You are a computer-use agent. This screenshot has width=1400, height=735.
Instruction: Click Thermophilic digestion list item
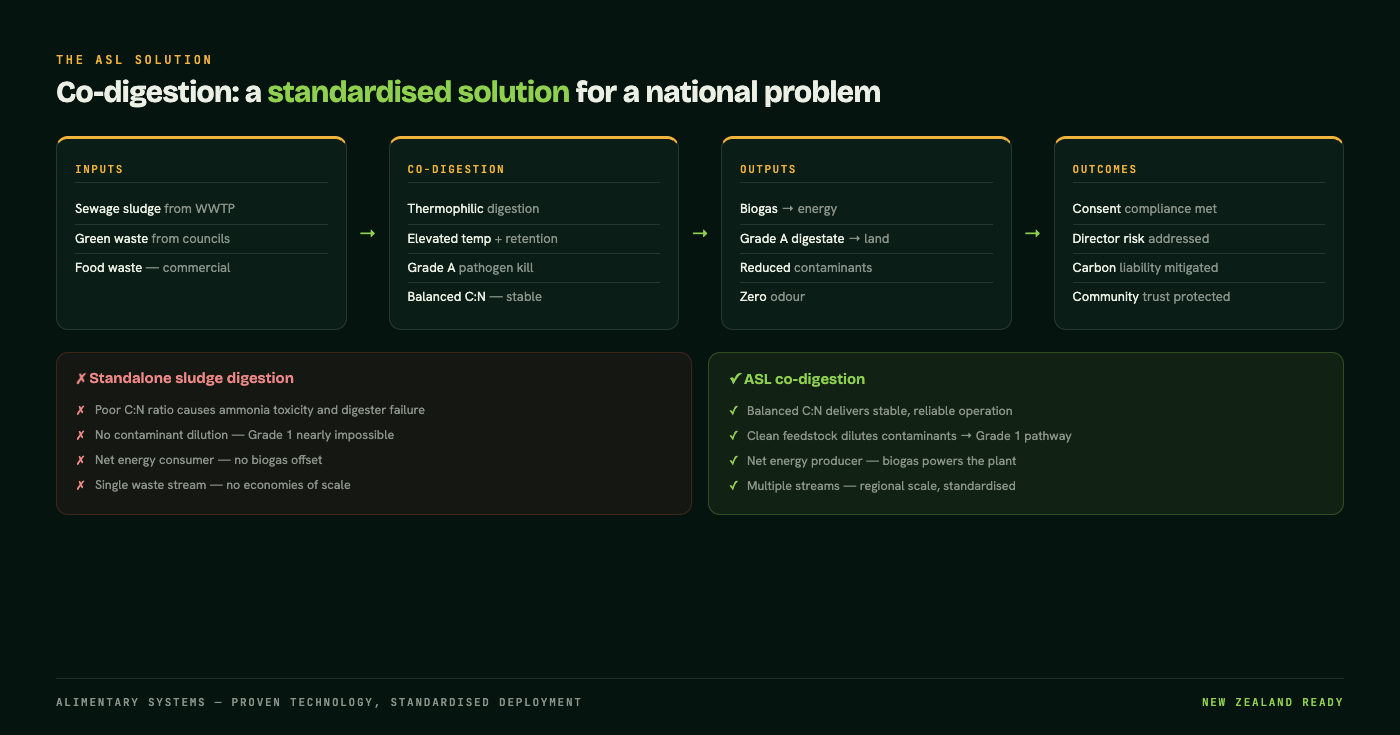point(533,209)
